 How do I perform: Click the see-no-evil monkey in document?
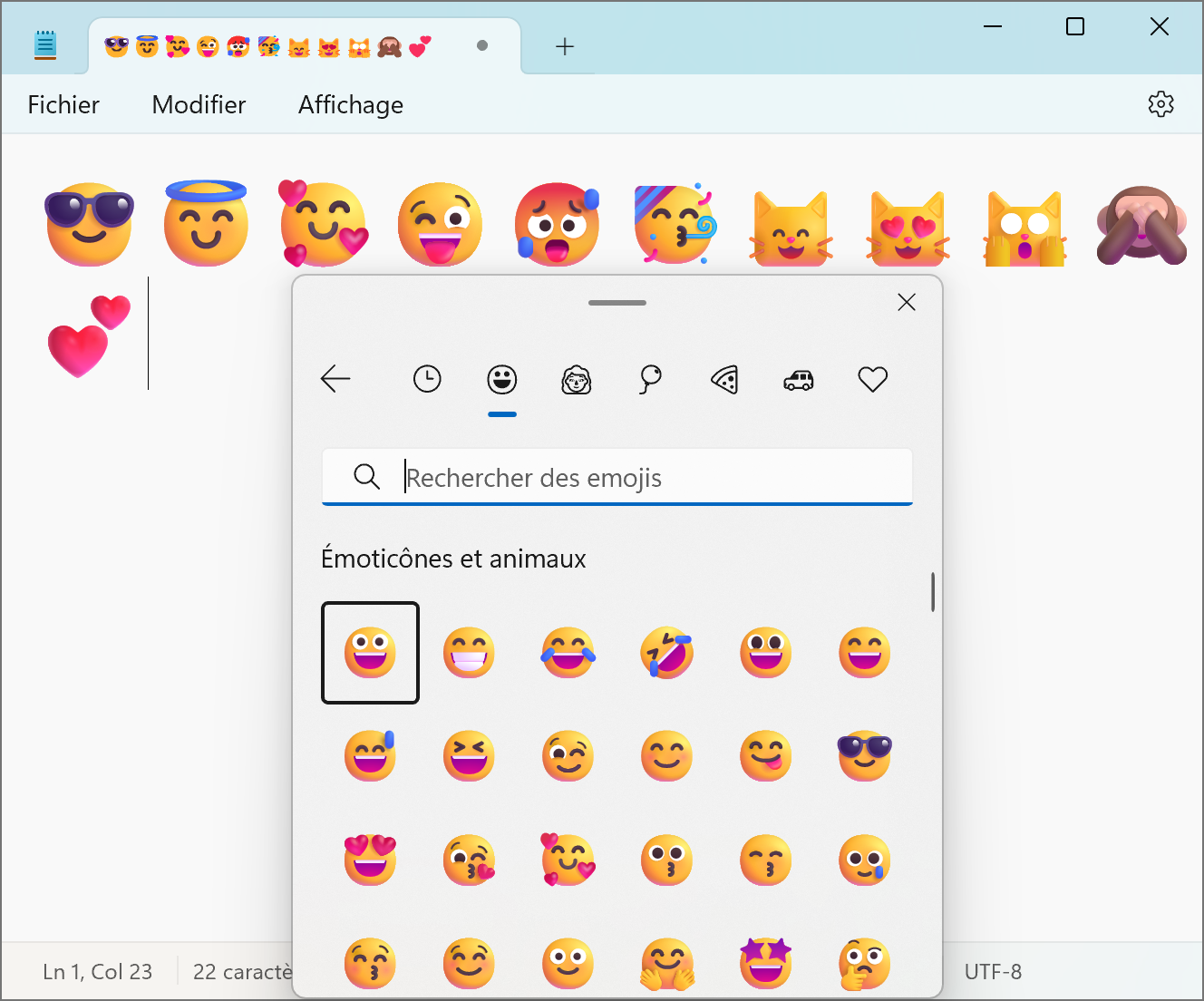[x=1141, y=225]
